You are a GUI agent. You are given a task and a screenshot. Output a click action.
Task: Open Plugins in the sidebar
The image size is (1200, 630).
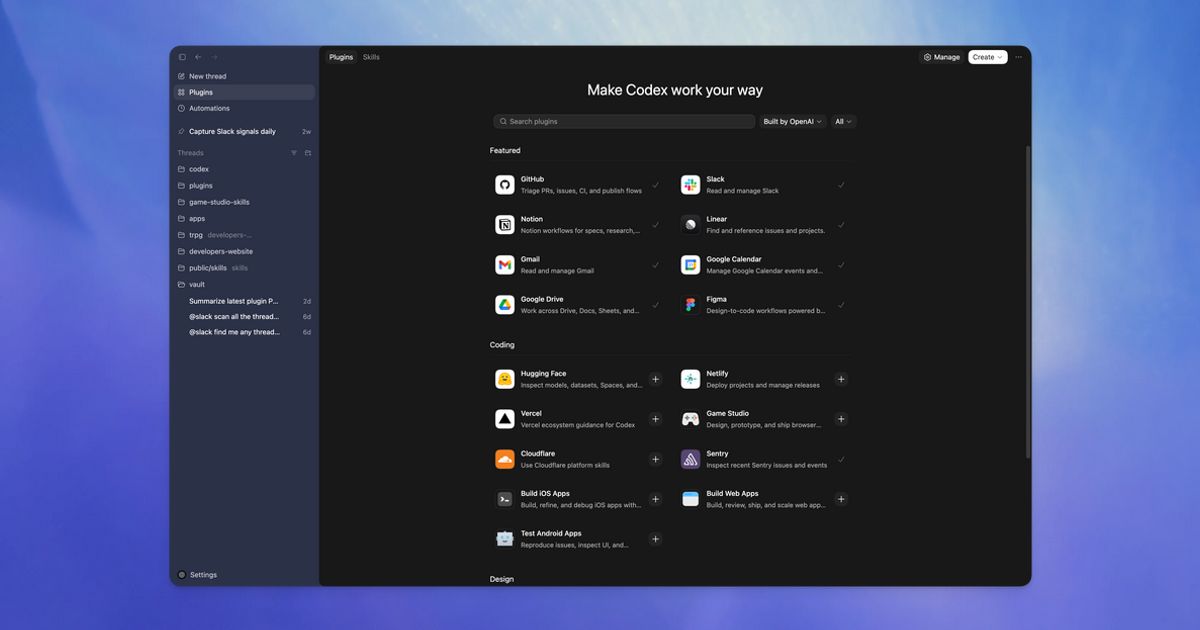pos(245,92)
